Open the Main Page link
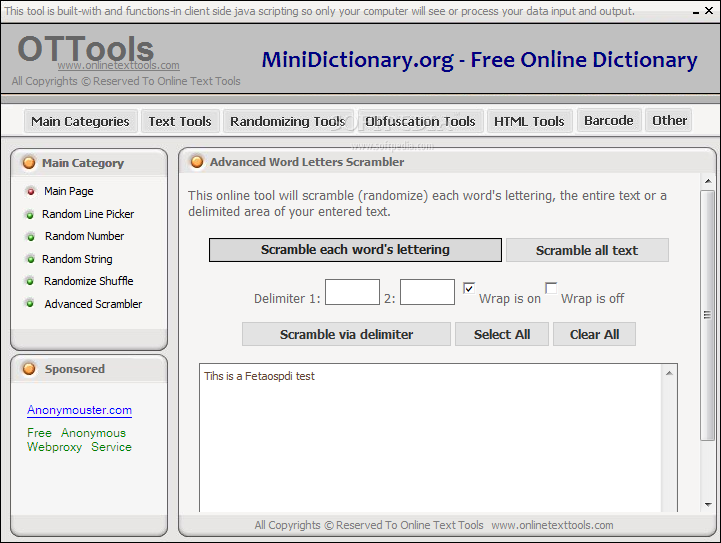Screen dimensions: 721x543 (x=69, y=191)
